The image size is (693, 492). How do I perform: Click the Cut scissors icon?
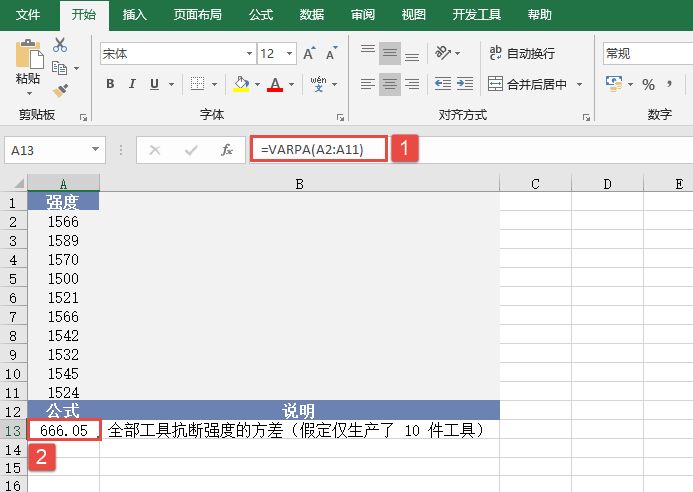[x=60, y=45]
